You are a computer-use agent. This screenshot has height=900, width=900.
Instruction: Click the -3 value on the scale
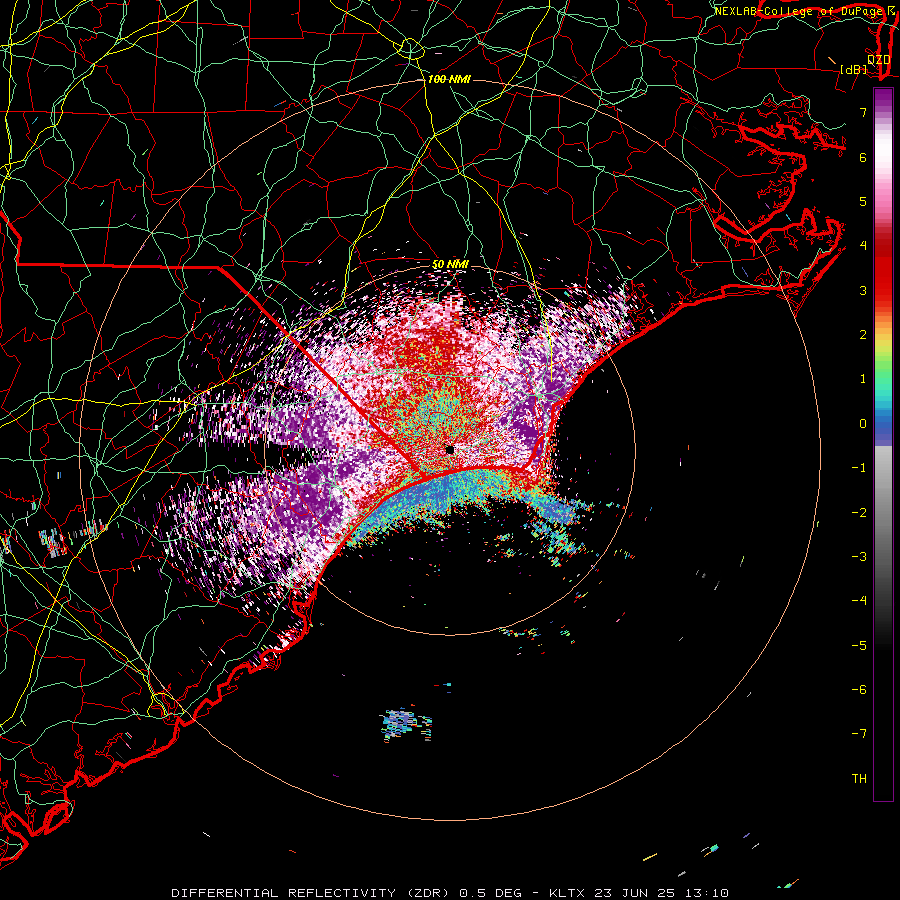pos(859,557)
